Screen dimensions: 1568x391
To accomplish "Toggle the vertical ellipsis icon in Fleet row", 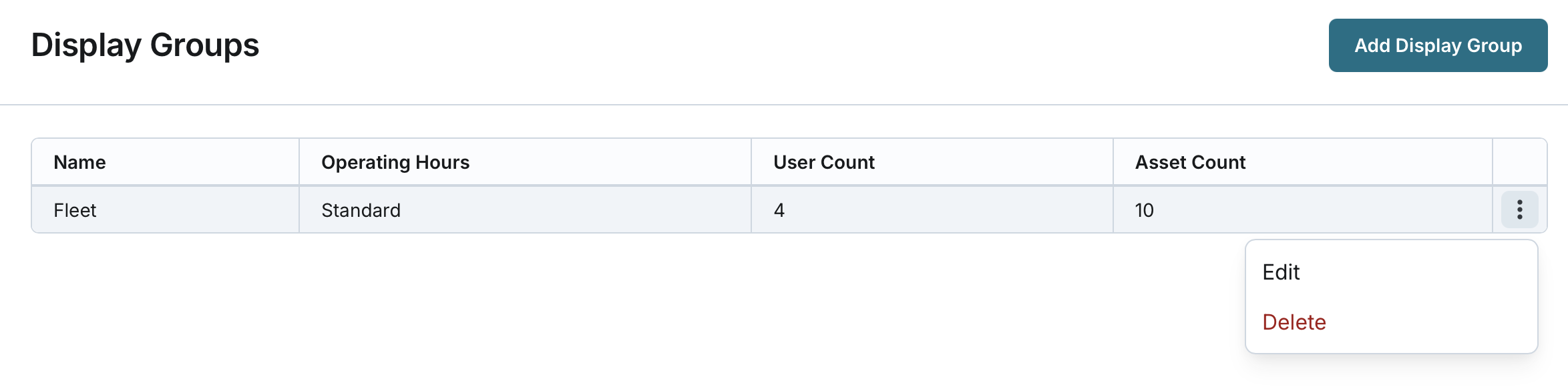I will click(x=1519, y=210).
